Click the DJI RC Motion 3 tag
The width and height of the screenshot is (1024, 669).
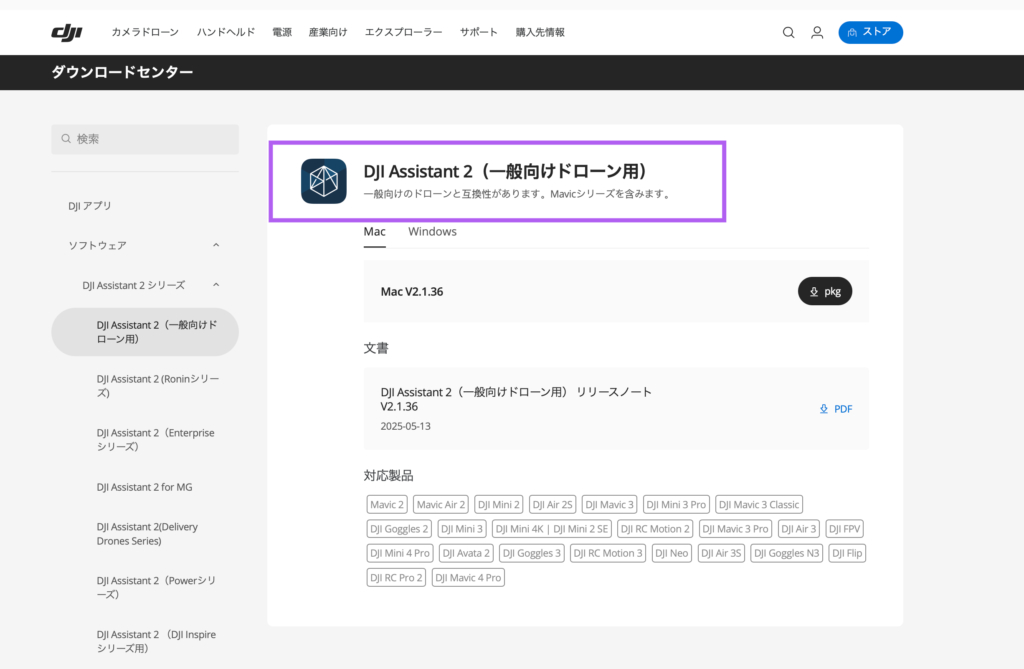608,553
